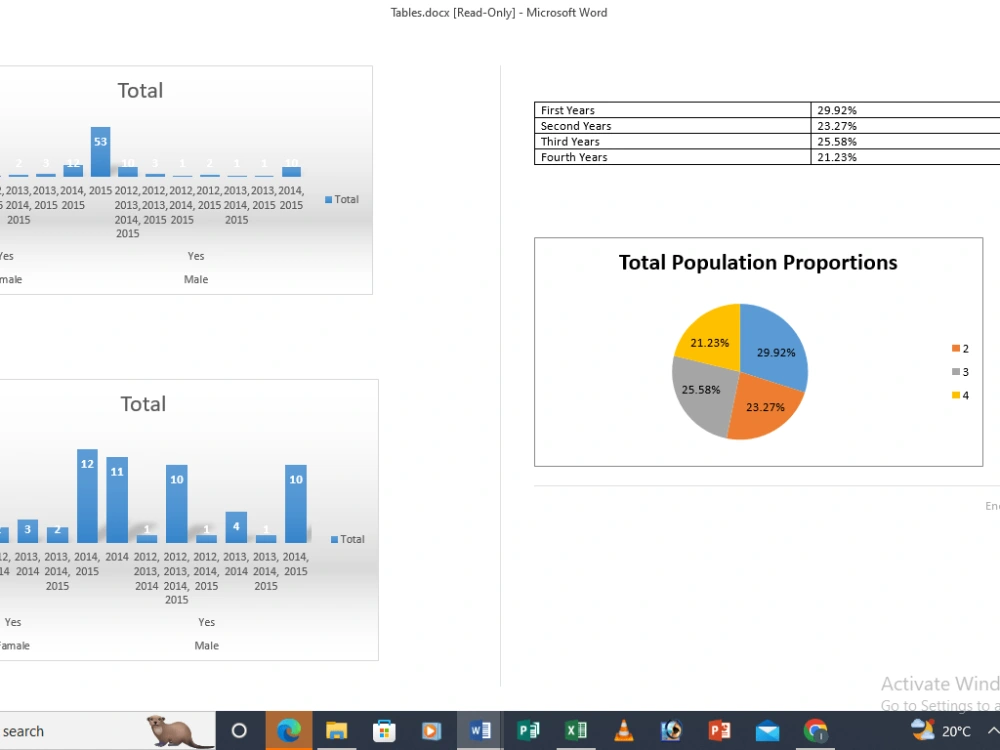Click the 21.23% table cell

click(x=906, y=157)
